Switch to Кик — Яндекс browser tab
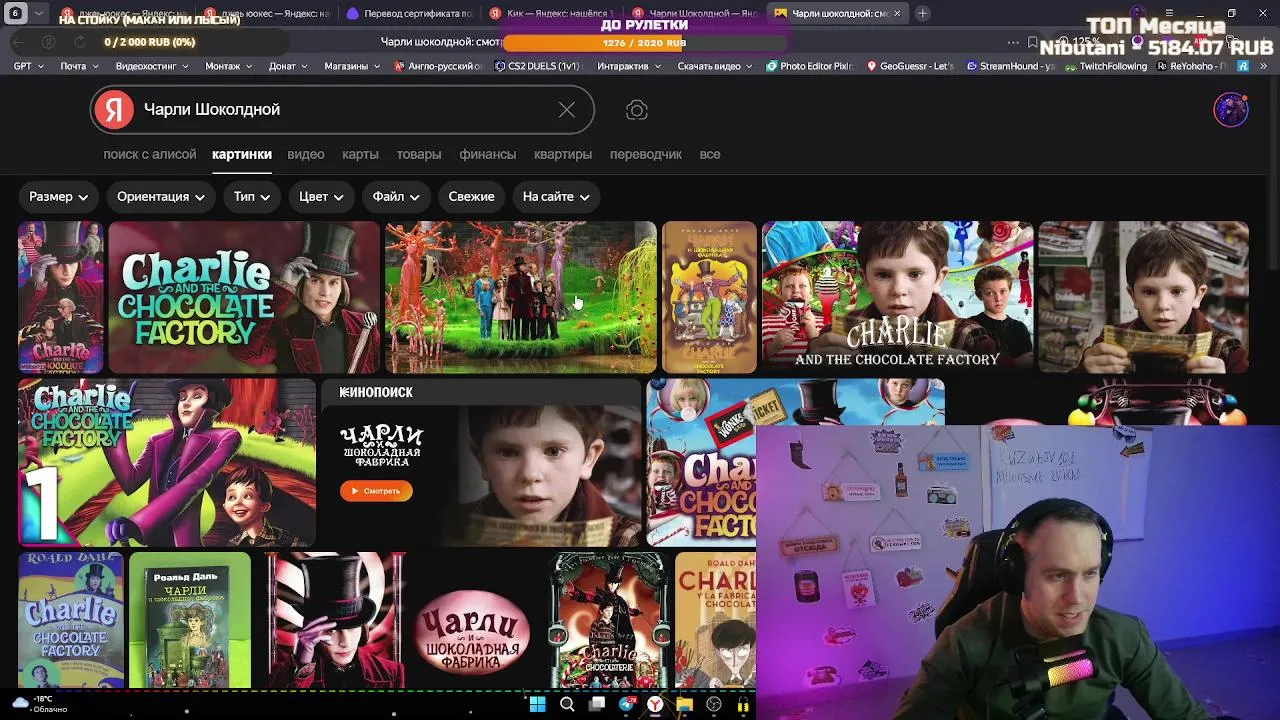Screen dimensions: 1280x720 [x=550, y=13]
